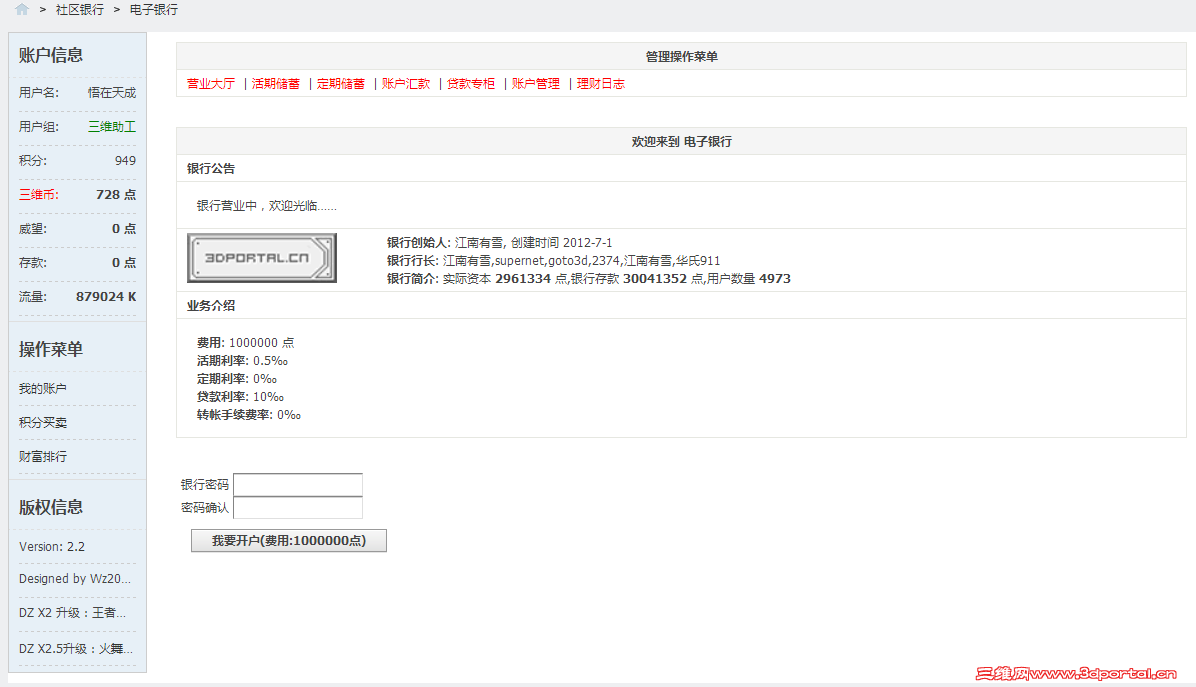Click the Designed by Wz20... entry

75,579
